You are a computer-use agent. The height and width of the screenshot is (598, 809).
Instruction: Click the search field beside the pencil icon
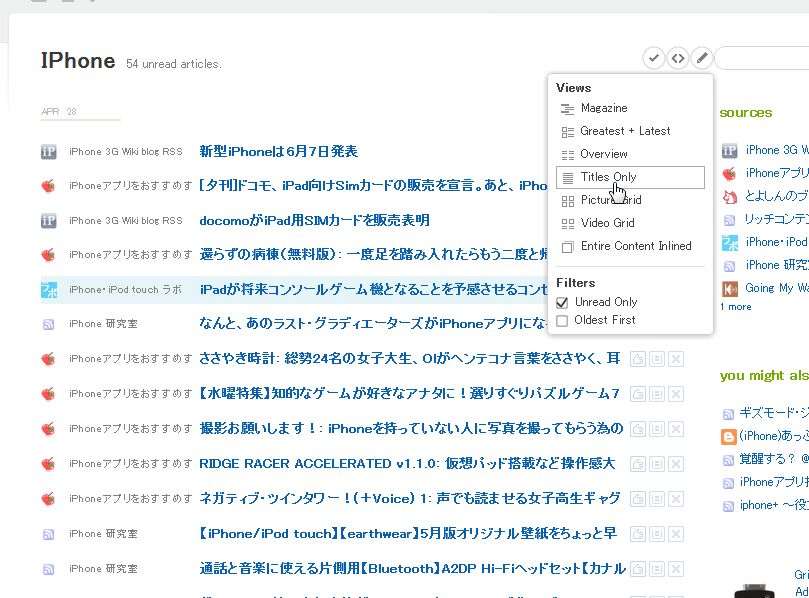[762, 58]
